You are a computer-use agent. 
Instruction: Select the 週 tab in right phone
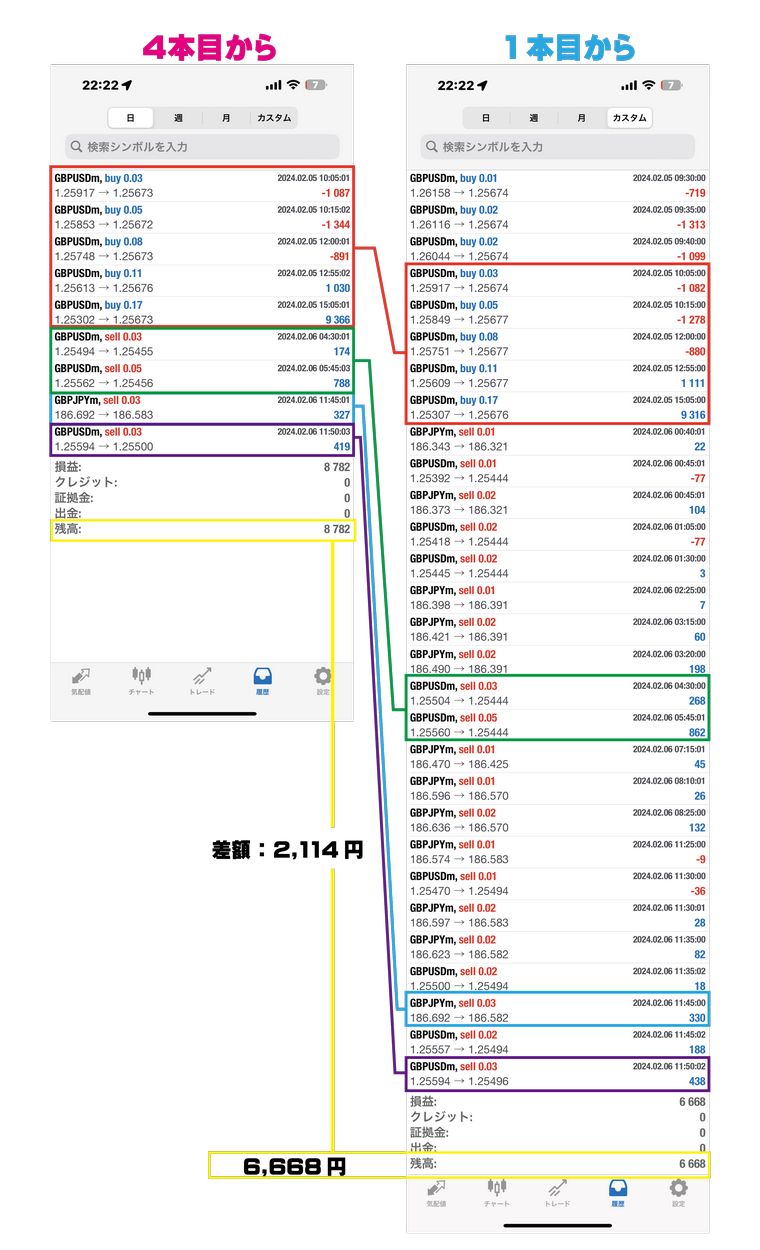click(533, 118)
